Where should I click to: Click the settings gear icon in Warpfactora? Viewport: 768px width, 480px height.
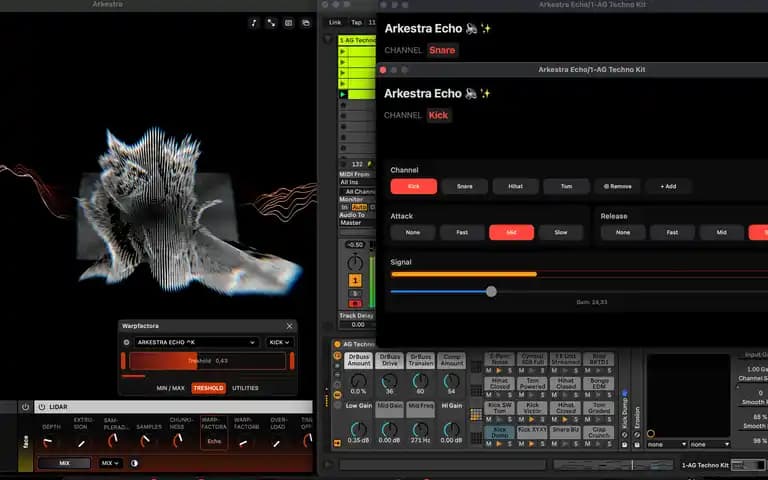click(126, 342)
